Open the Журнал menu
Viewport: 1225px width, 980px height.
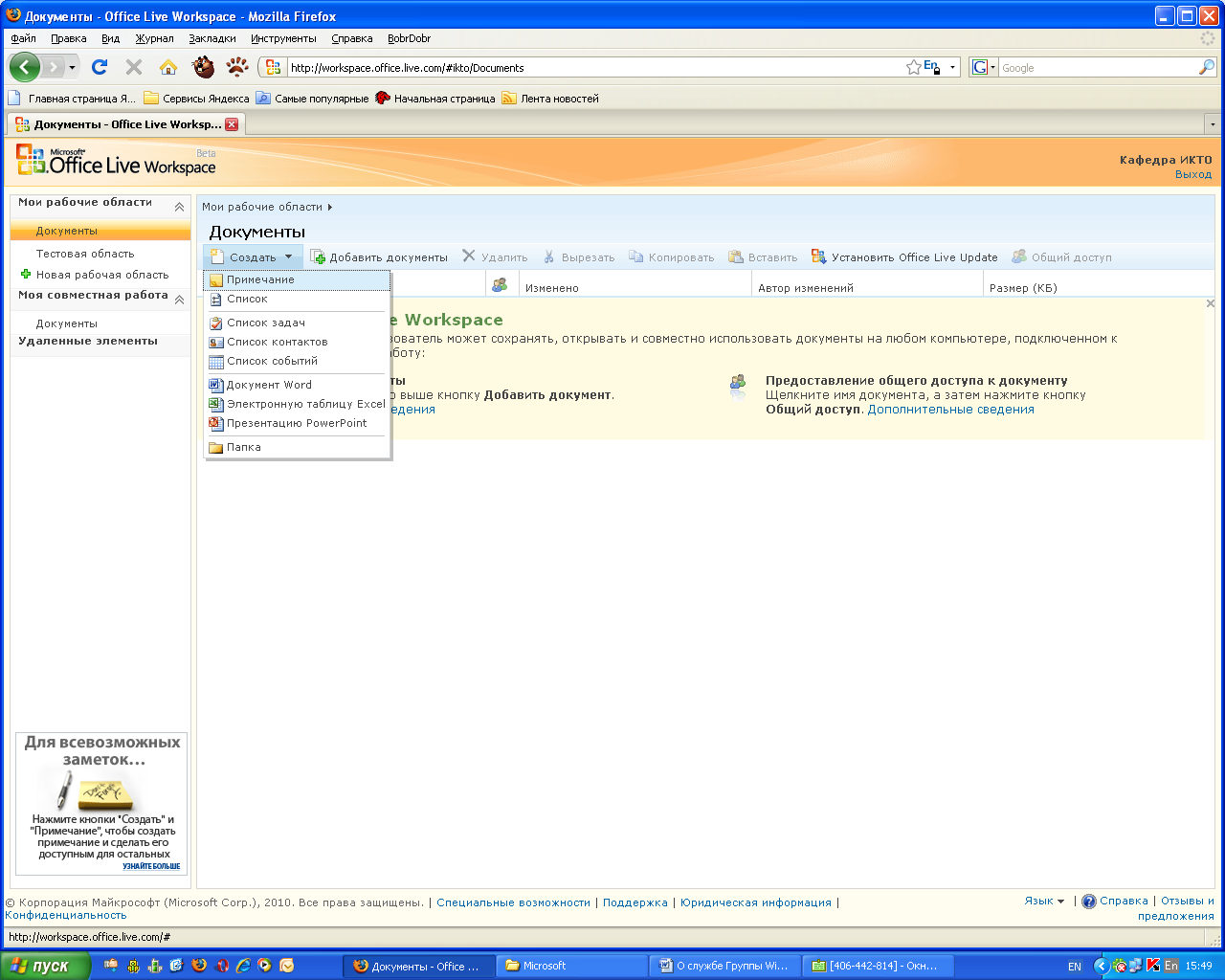pyautogui.click(x=155, y=38)
